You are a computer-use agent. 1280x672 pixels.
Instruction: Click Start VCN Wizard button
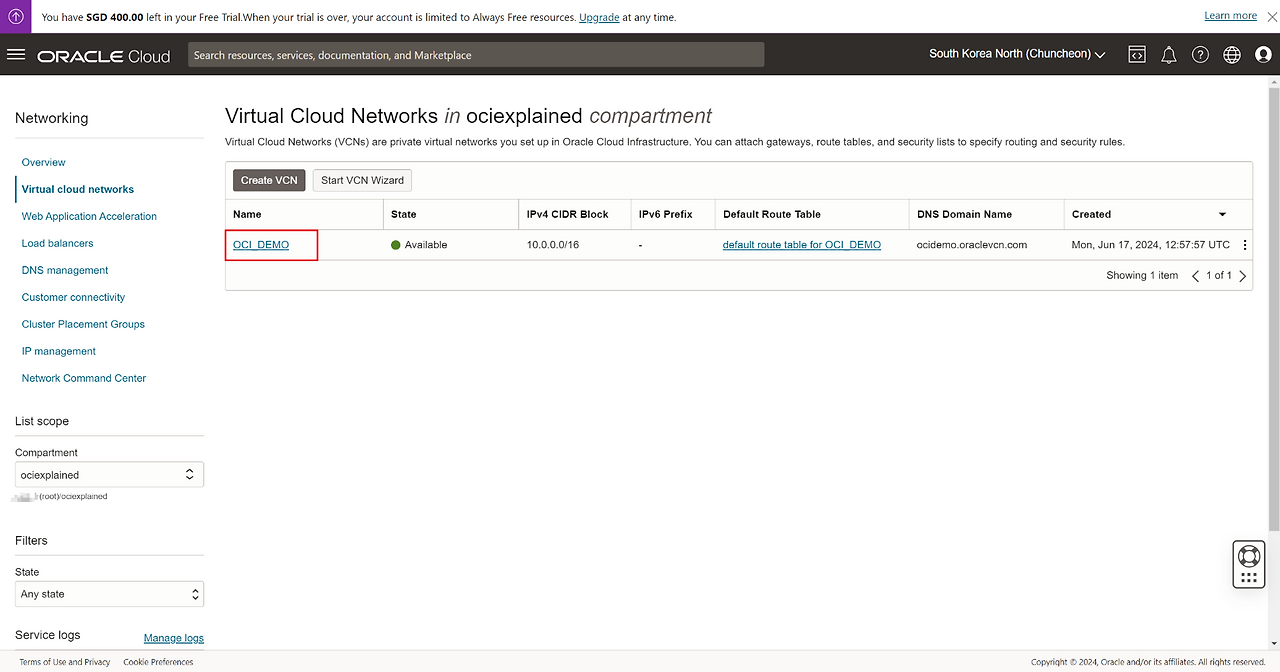tap(362, 180)
